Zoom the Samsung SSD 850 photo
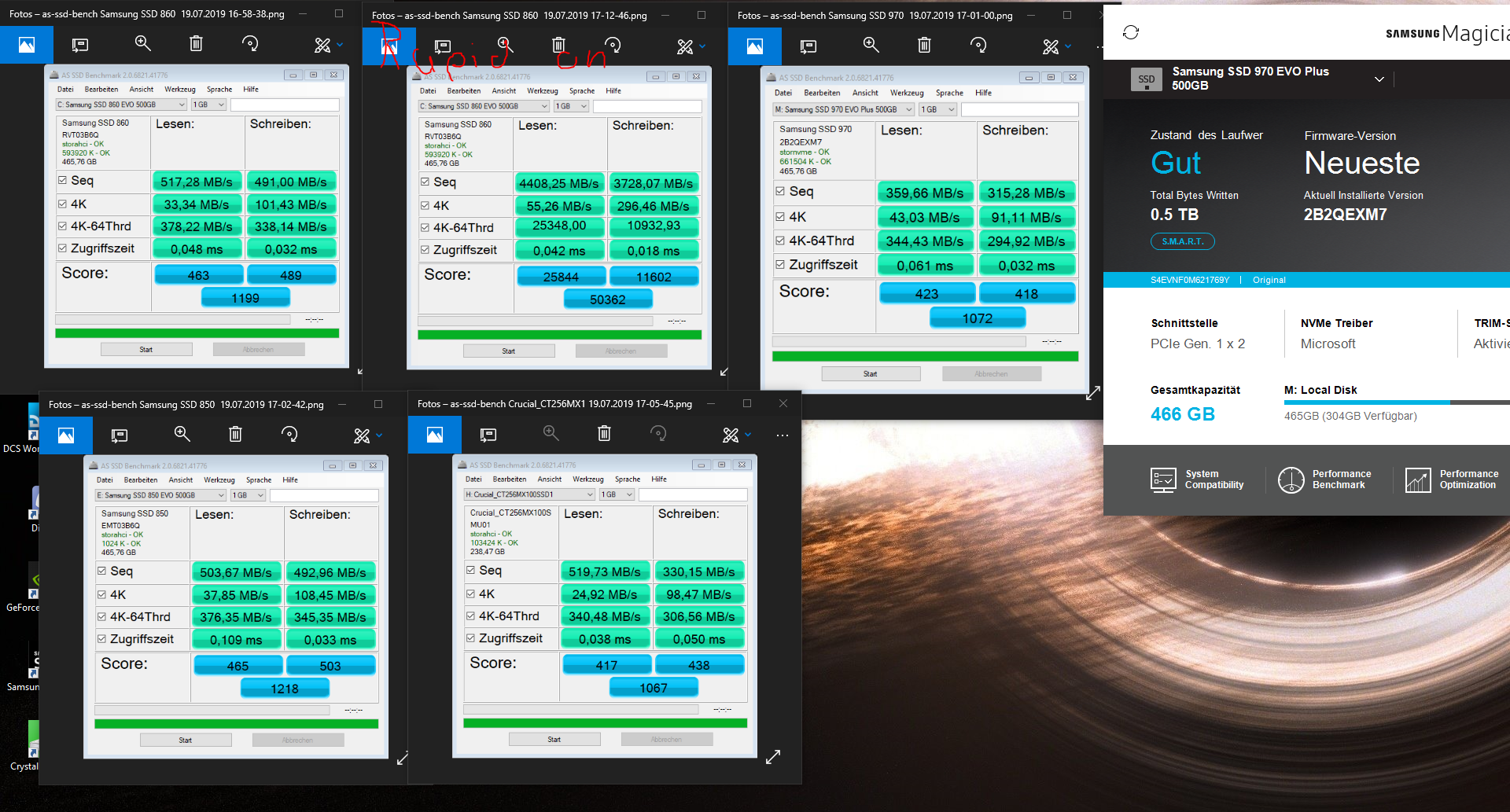The height and width of the screenshot is (812, 1510). (182, 434)
